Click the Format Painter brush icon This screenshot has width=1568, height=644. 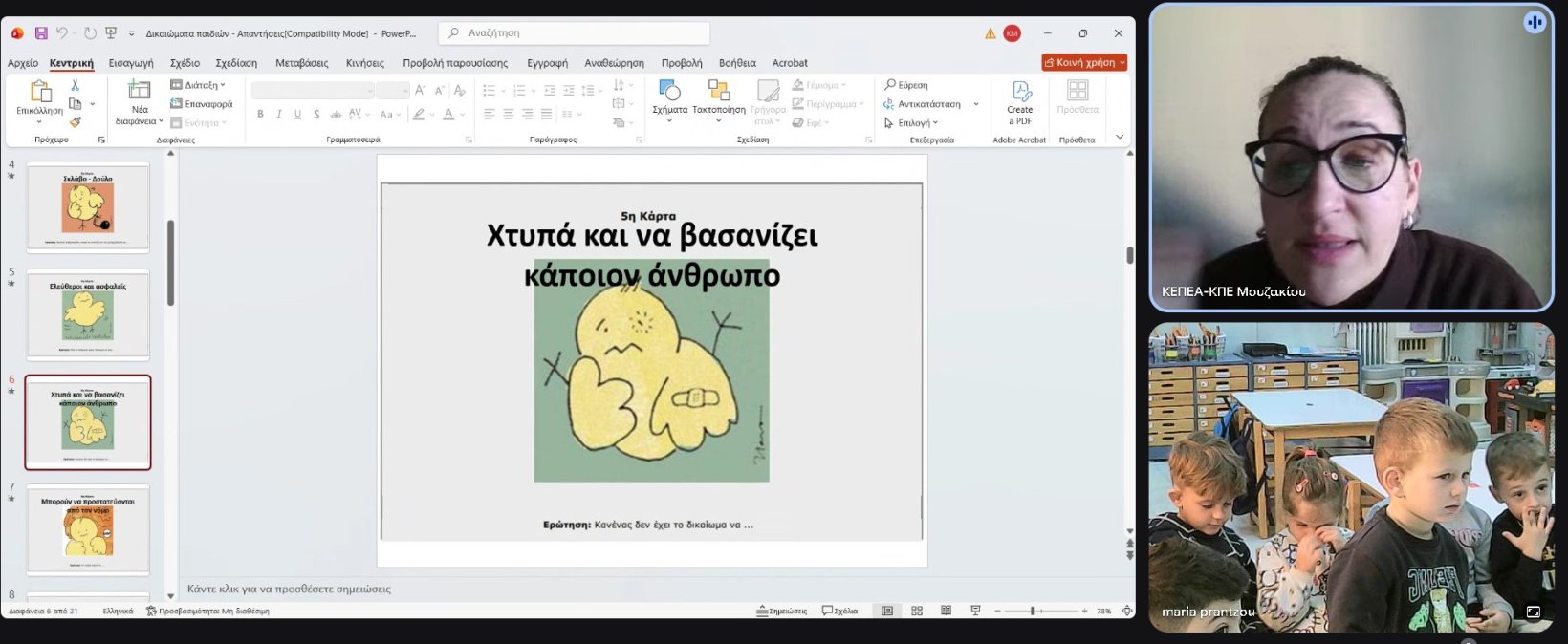click(x=75, y=122)
